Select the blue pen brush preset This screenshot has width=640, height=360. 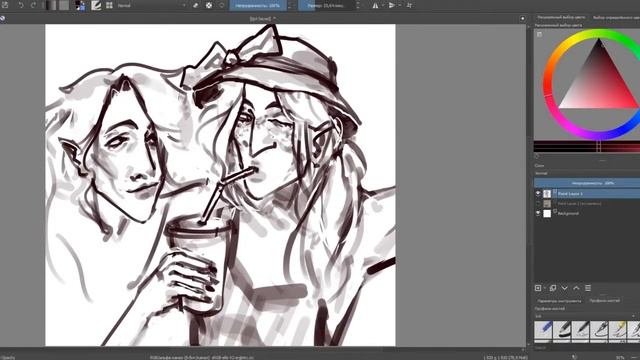(543, 330)
